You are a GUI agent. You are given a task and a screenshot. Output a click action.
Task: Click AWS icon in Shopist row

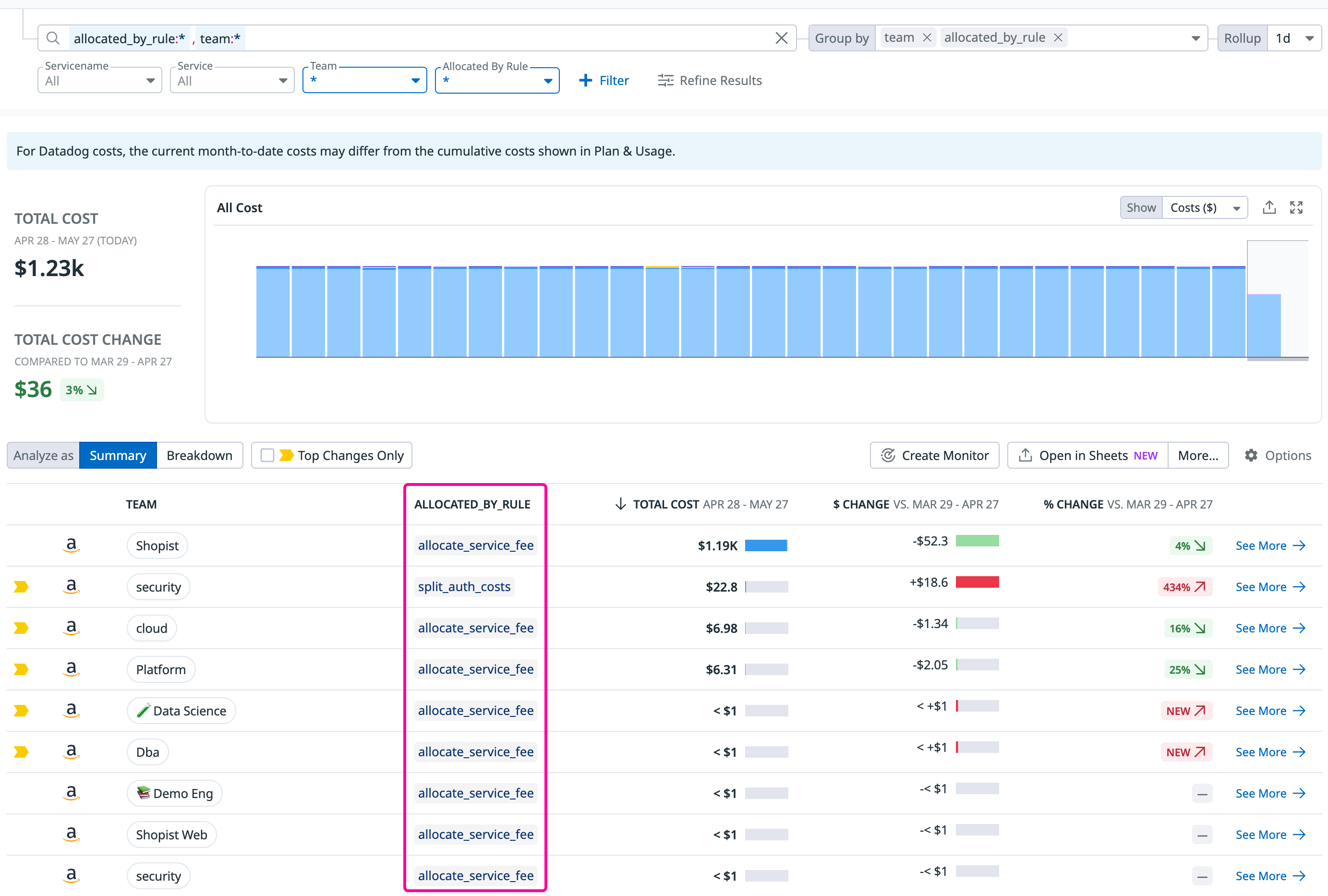(71, 545)
